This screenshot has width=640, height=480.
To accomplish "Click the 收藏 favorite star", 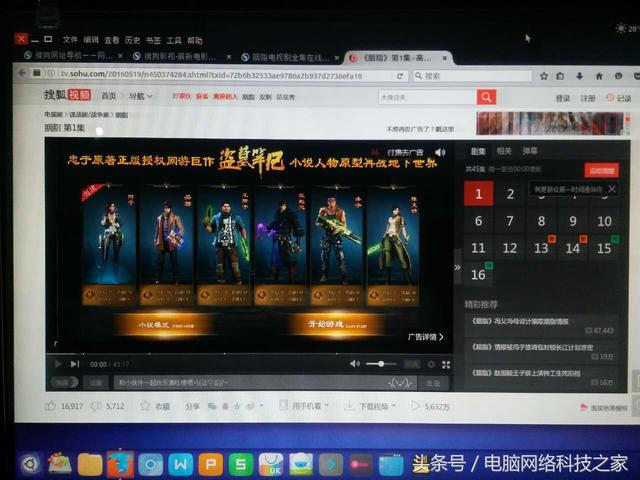I will (x=155, y=406).
